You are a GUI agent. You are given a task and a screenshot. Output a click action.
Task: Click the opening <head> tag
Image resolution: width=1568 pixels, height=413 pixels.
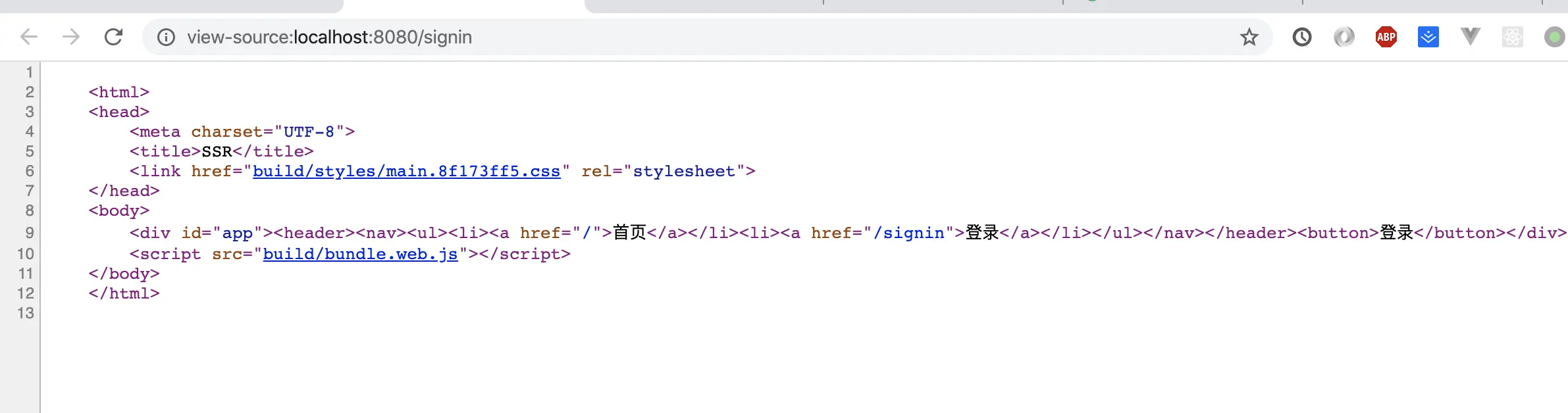tap(119, 112)
